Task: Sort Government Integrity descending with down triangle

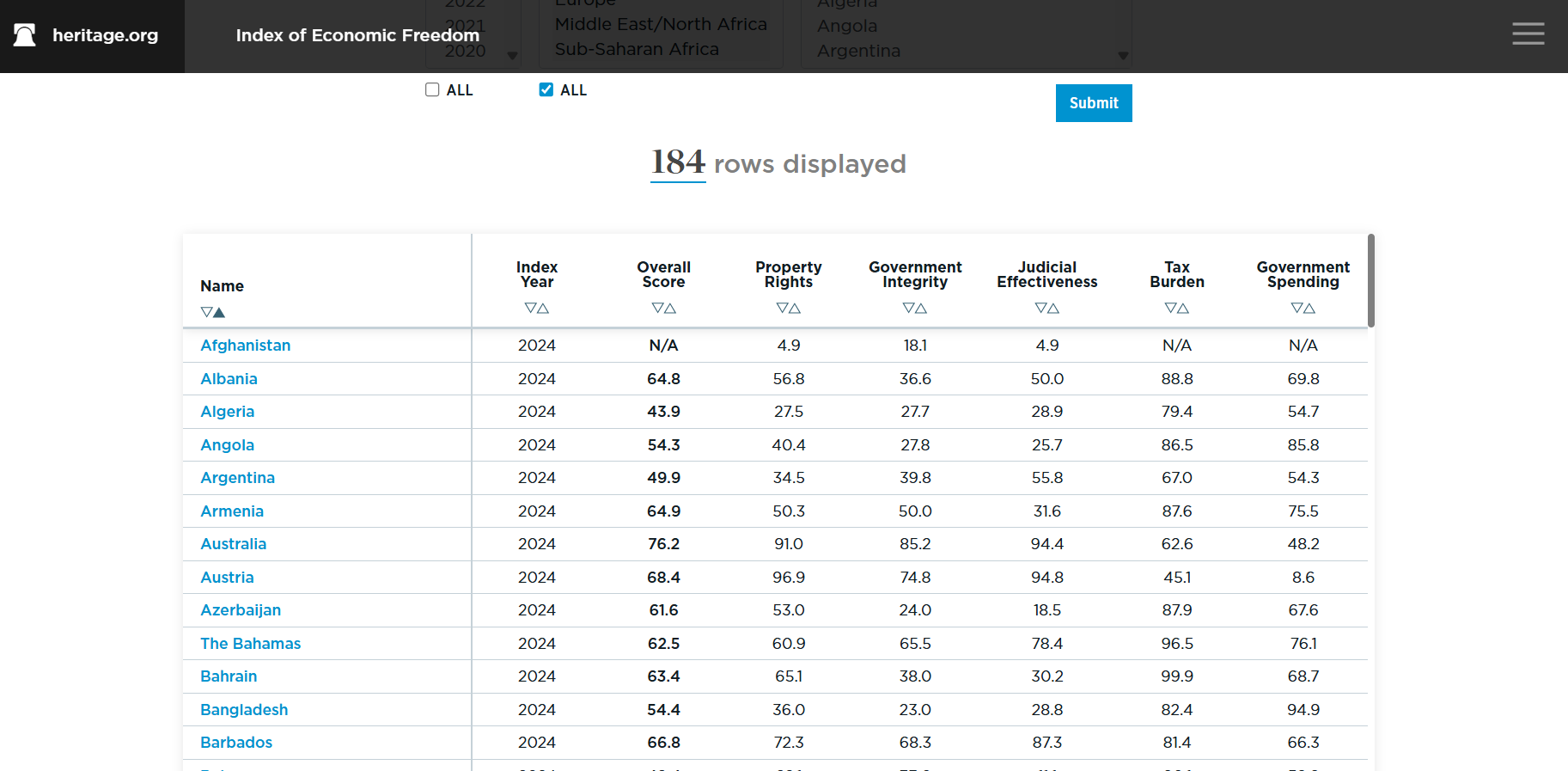Action: tap(908, 308)
